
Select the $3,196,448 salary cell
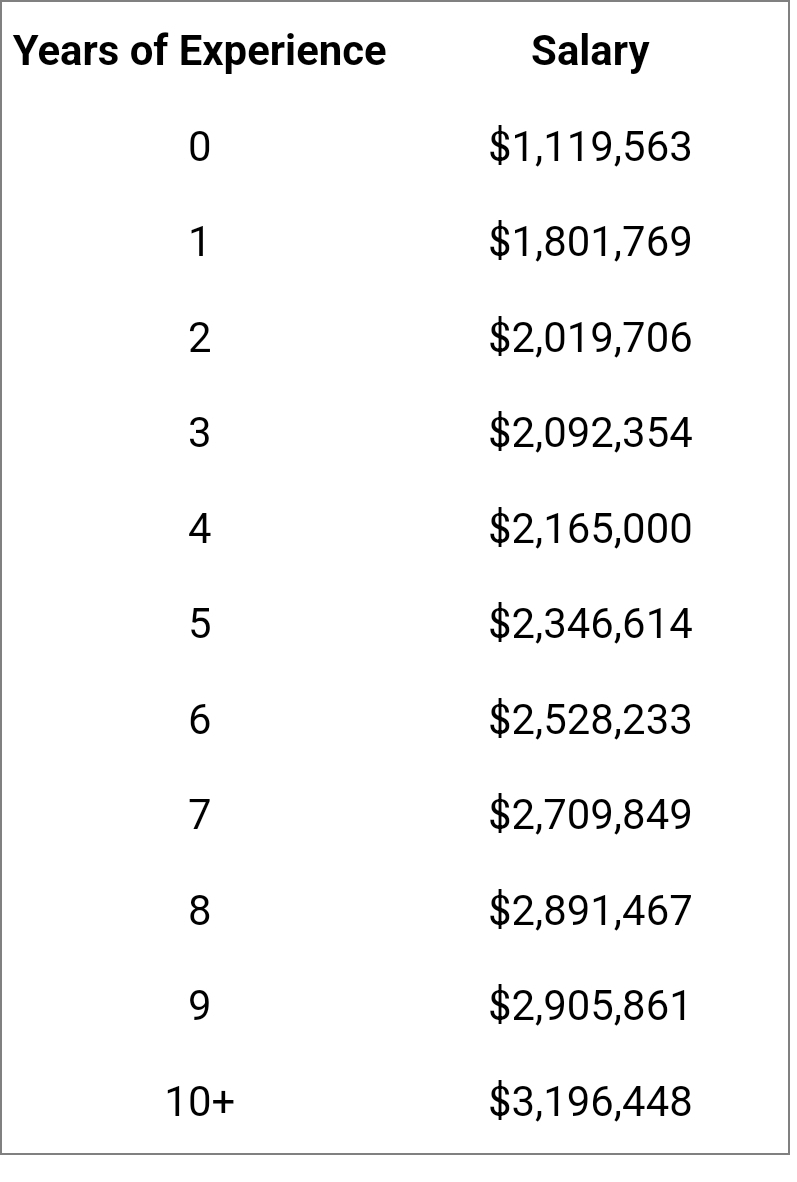pyautogui.click(x=589, y=1101)
